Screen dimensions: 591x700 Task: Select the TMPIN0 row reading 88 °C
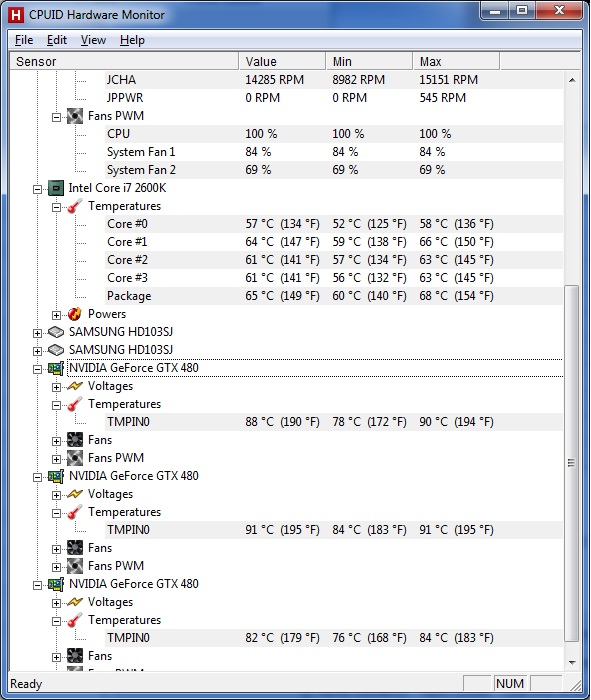(x=333, y=422)
